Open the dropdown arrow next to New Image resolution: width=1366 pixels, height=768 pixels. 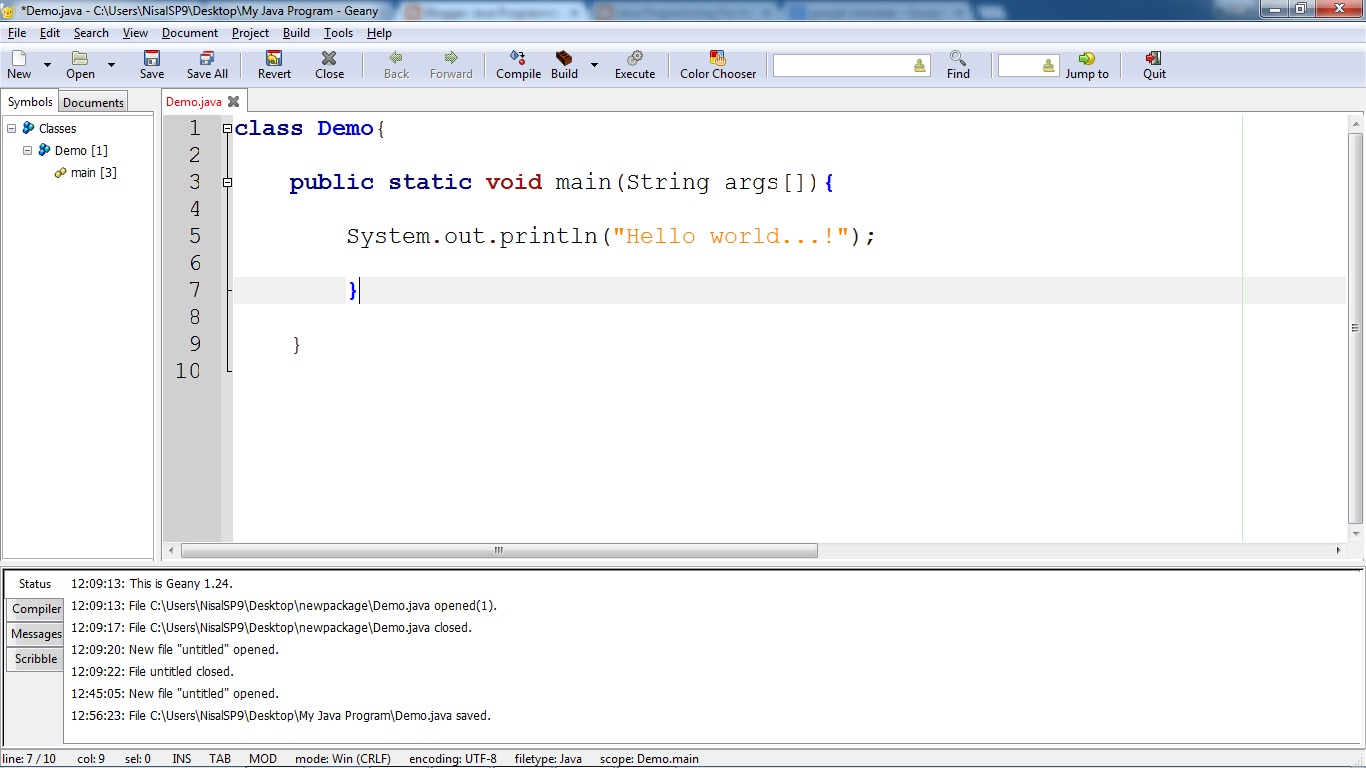point(47,65)
